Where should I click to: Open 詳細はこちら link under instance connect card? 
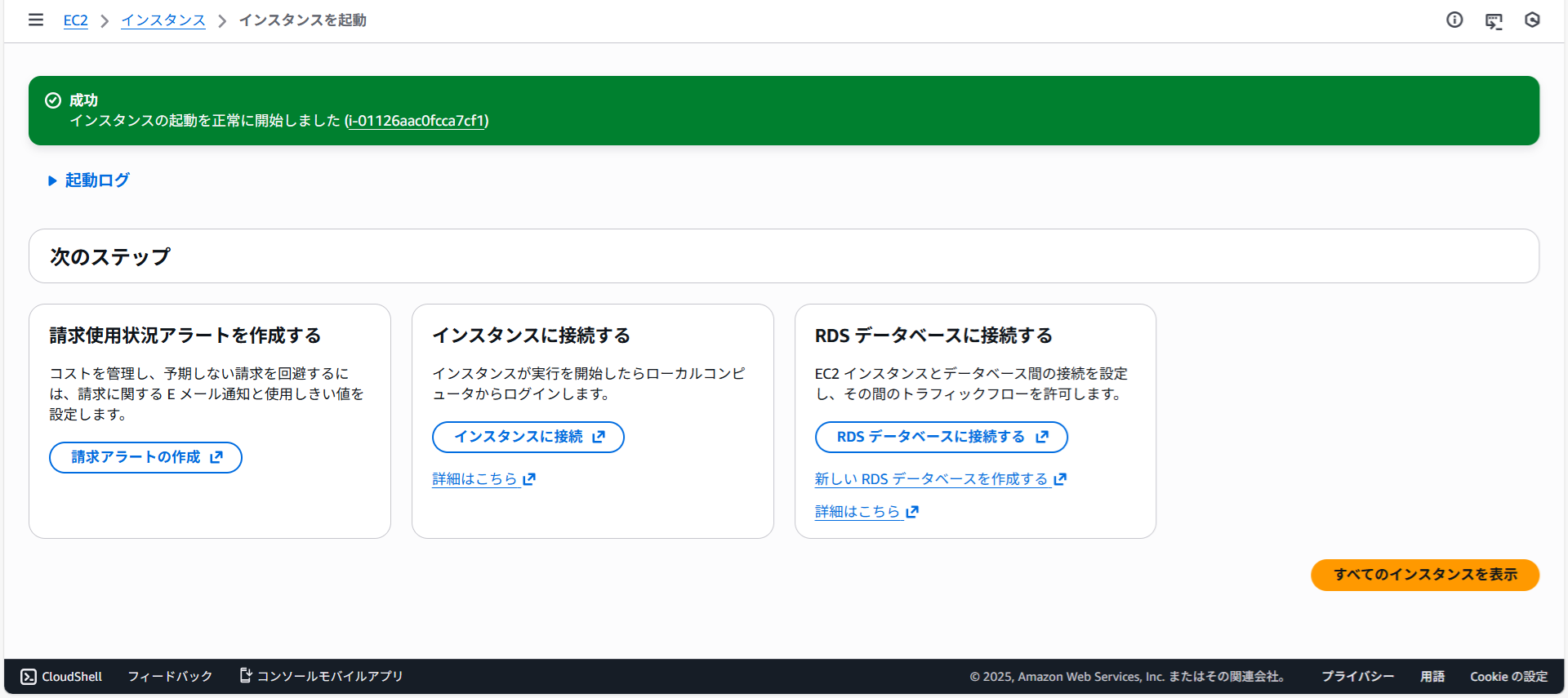pos(475,479)
